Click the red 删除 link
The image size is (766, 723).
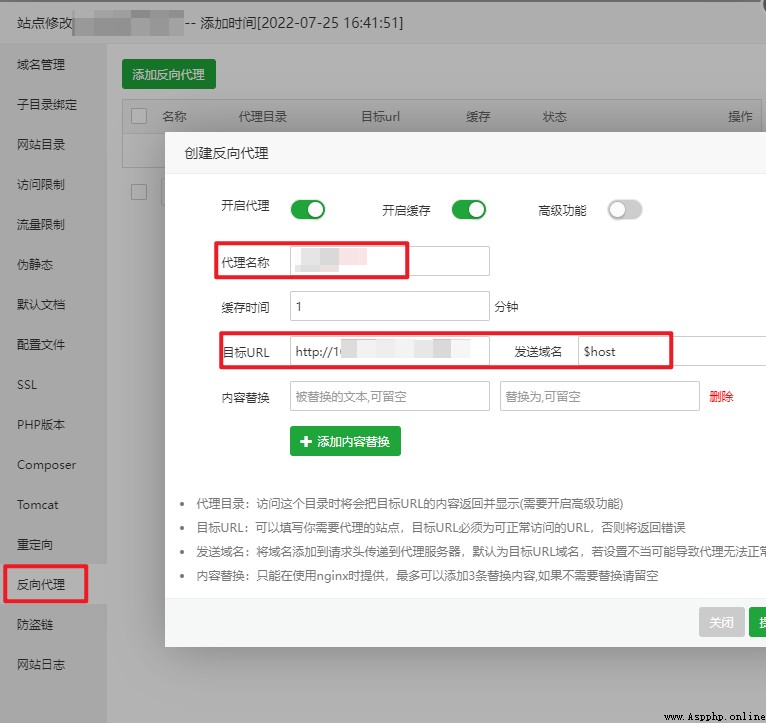tap(722, 396)
